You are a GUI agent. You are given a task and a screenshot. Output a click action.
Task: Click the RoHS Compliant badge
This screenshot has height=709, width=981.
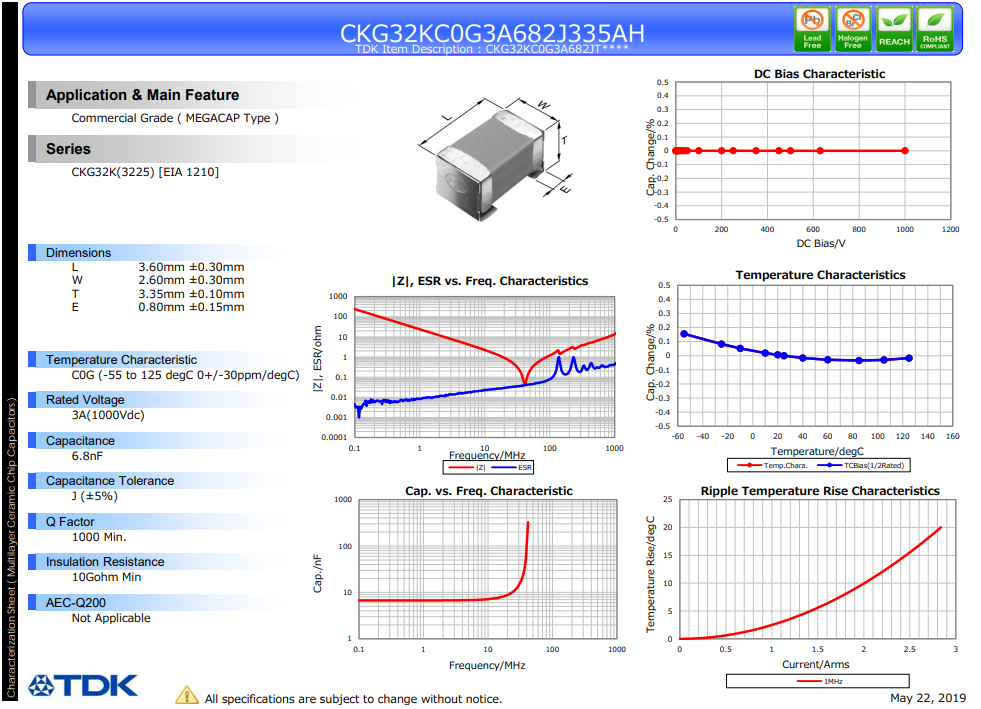pos(935,29)
